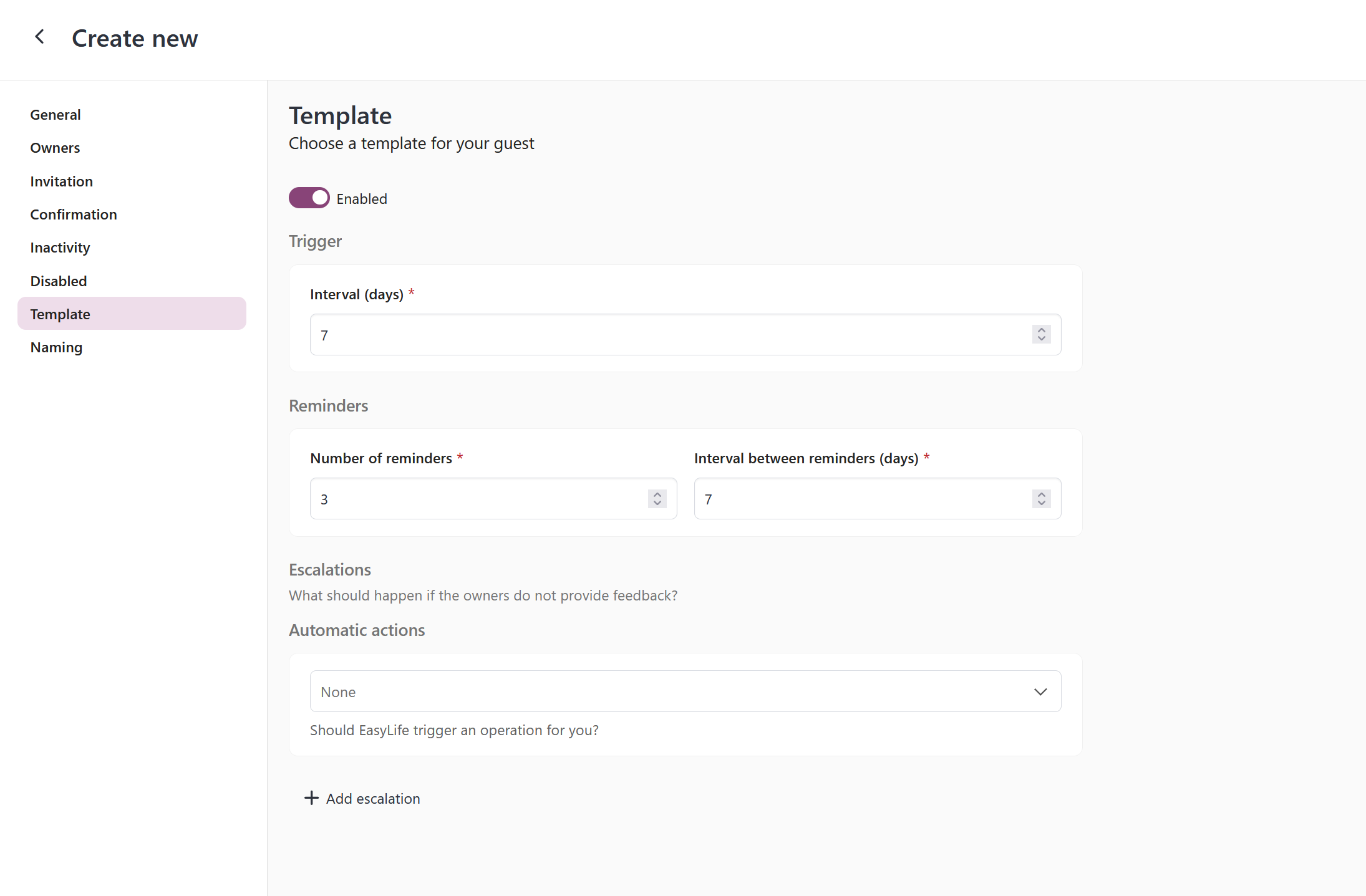Click the chevron on the None selector
The width and height of the screenshot is (1366, 896).
click(1039, 691)
